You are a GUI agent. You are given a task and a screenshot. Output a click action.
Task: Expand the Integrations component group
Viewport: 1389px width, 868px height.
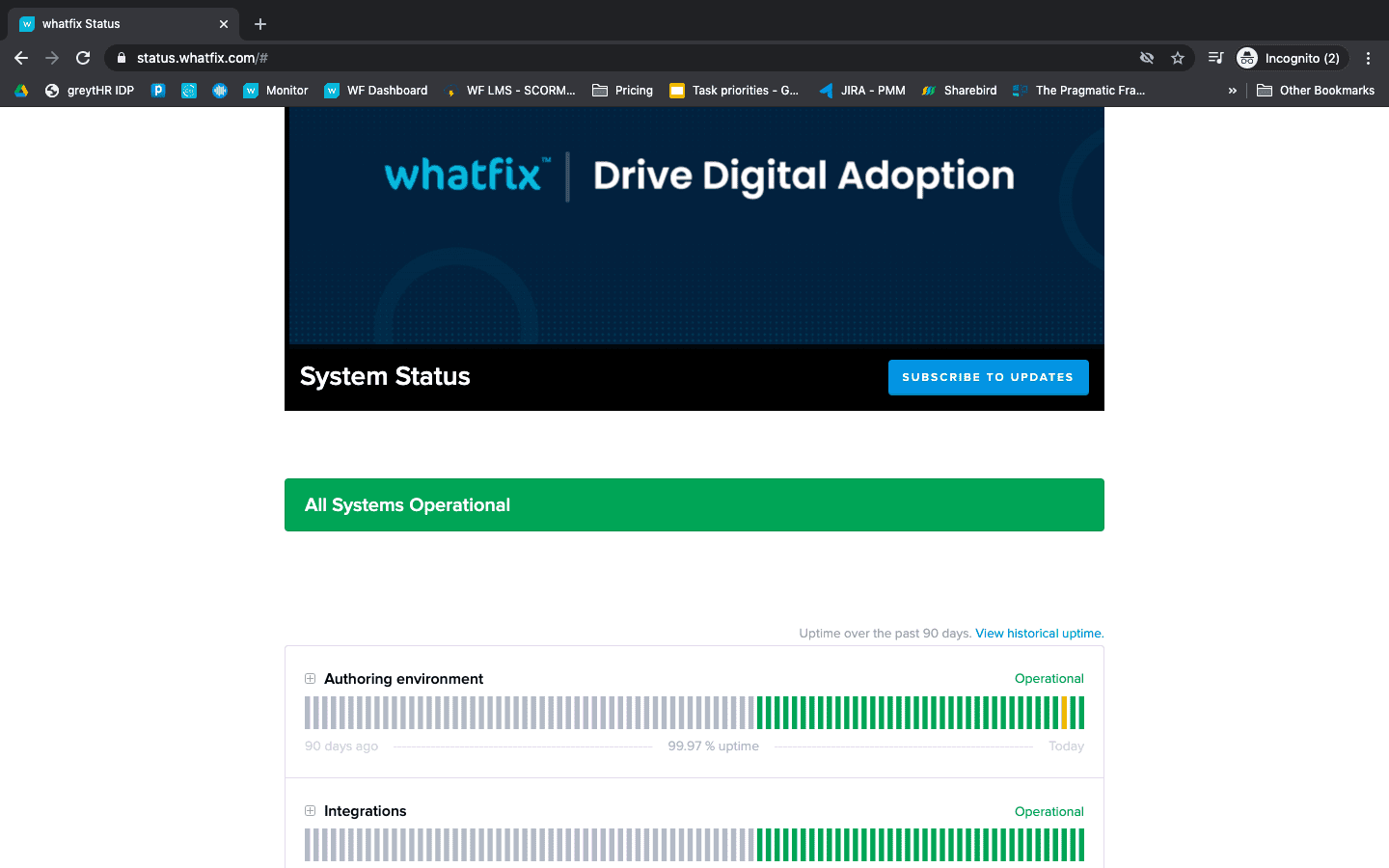[310, 811]
